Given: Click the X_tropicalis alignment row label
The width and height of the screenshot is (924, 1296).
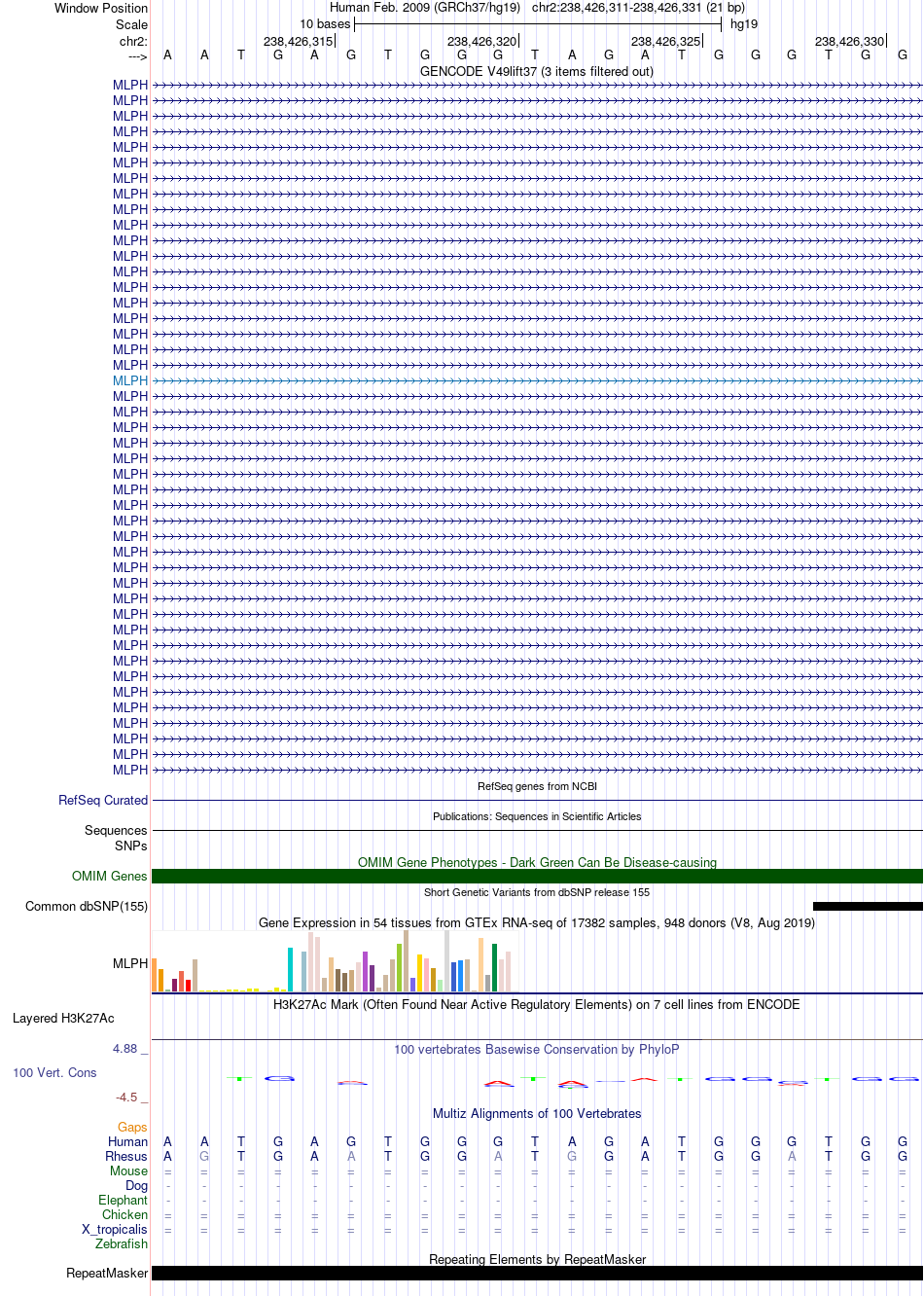Looking at the screenshot, I should coord(115,1229).
